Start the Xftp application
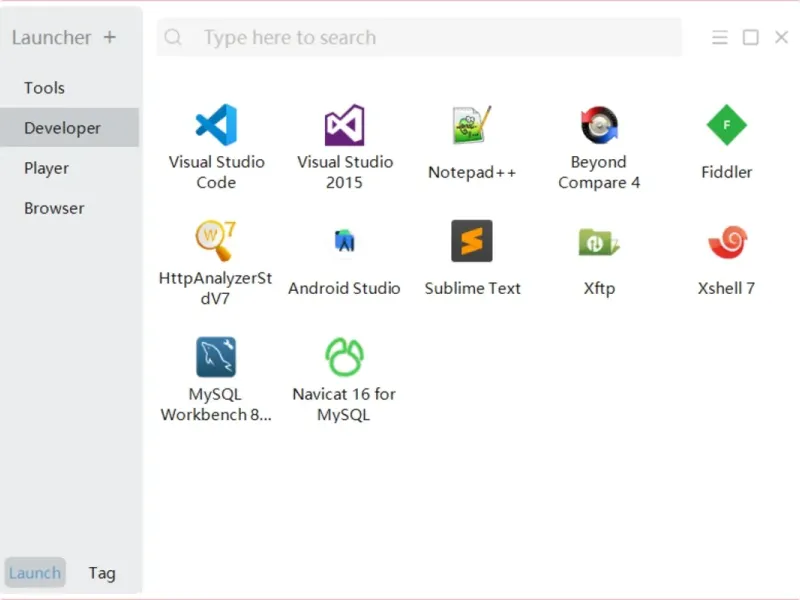 click(x=599, y=242)
